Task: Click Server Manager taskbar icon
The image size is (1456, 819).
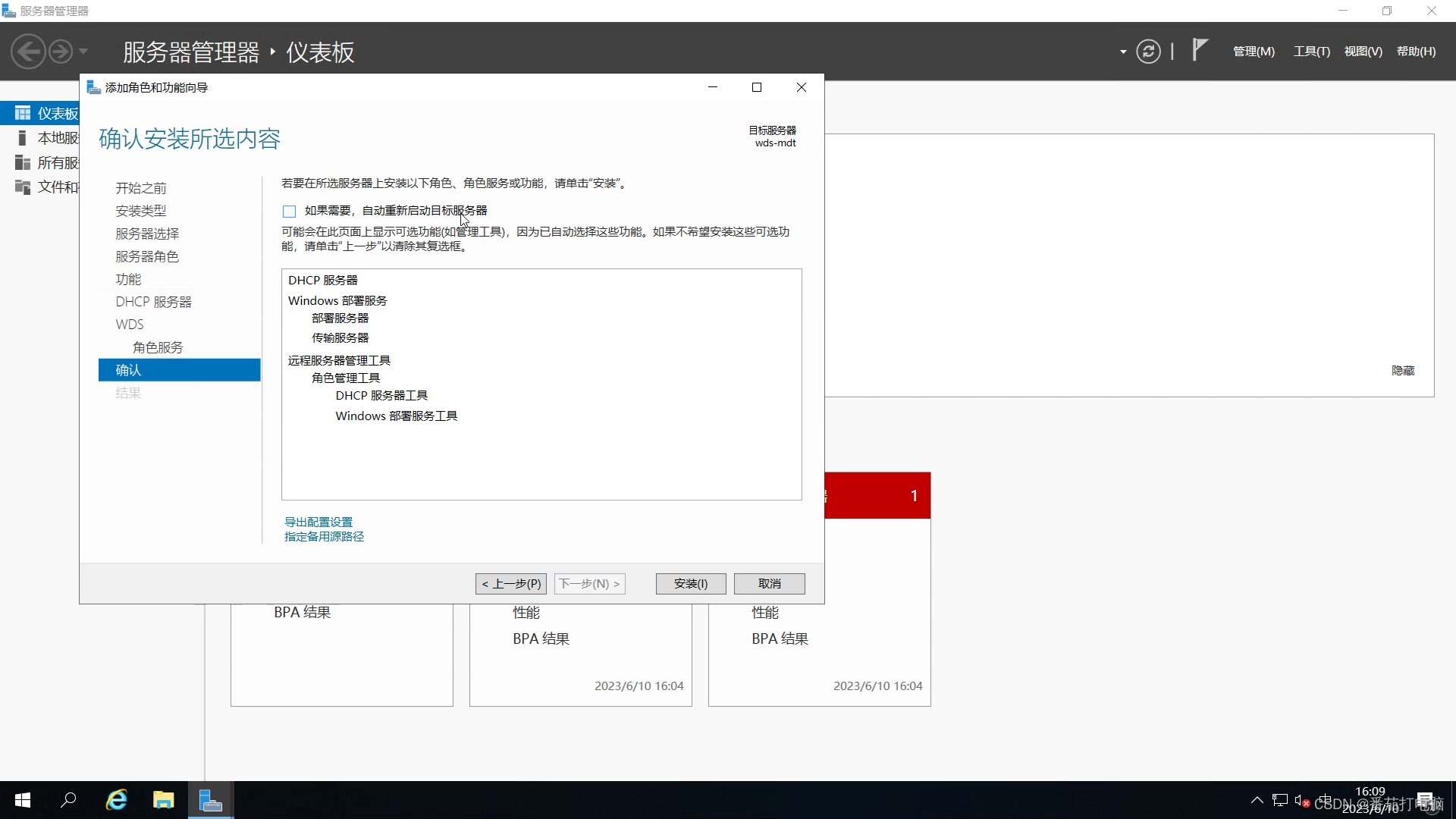Action: pos(210,800)
